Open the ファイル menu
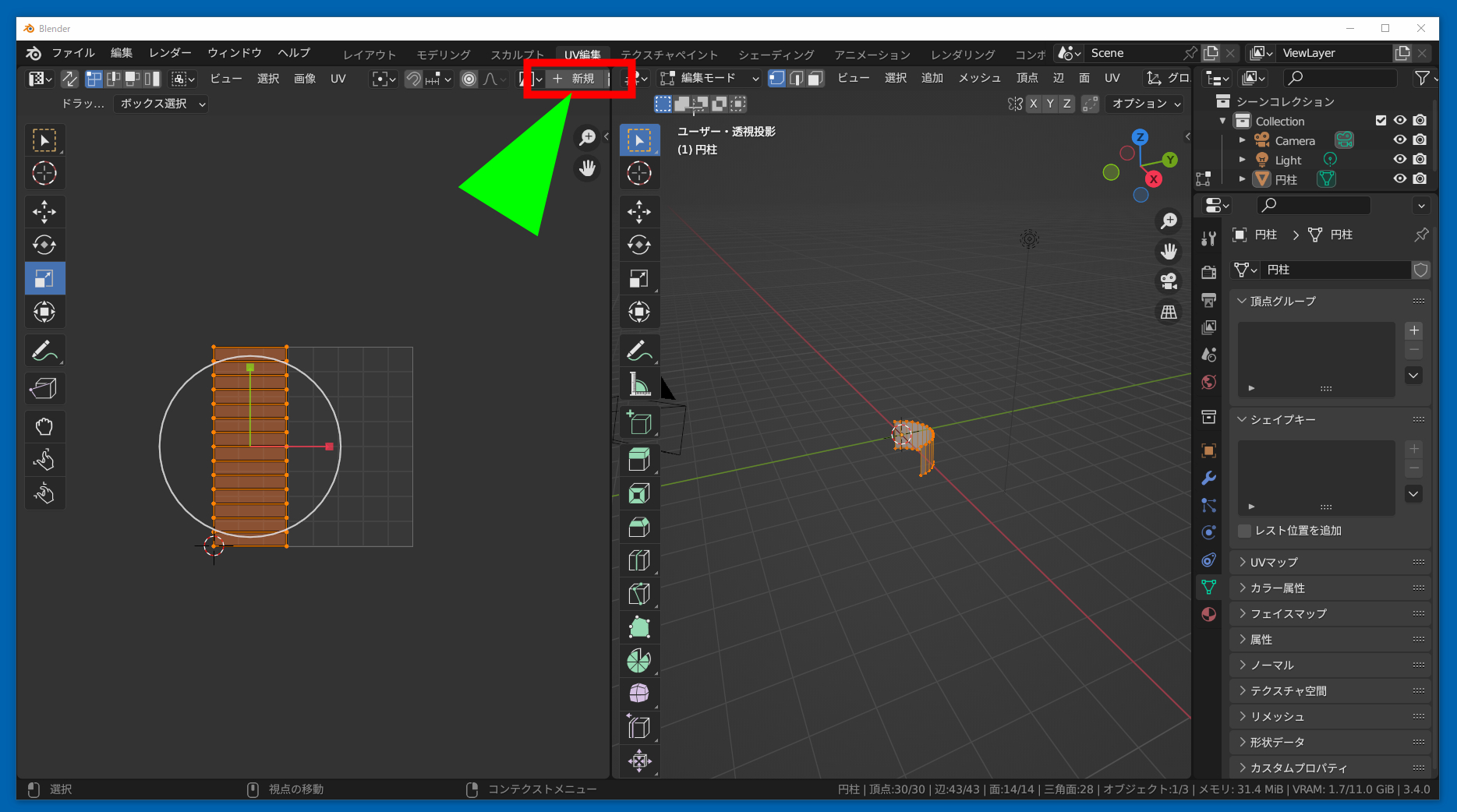This screenshot has height=812, width=1457. point(73,53)
